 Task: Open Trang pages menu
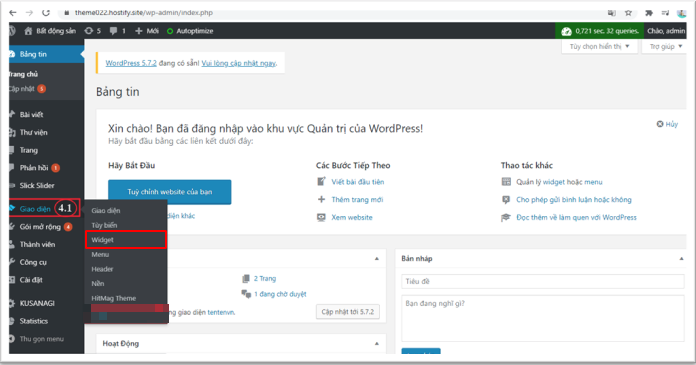click(46, 150)
